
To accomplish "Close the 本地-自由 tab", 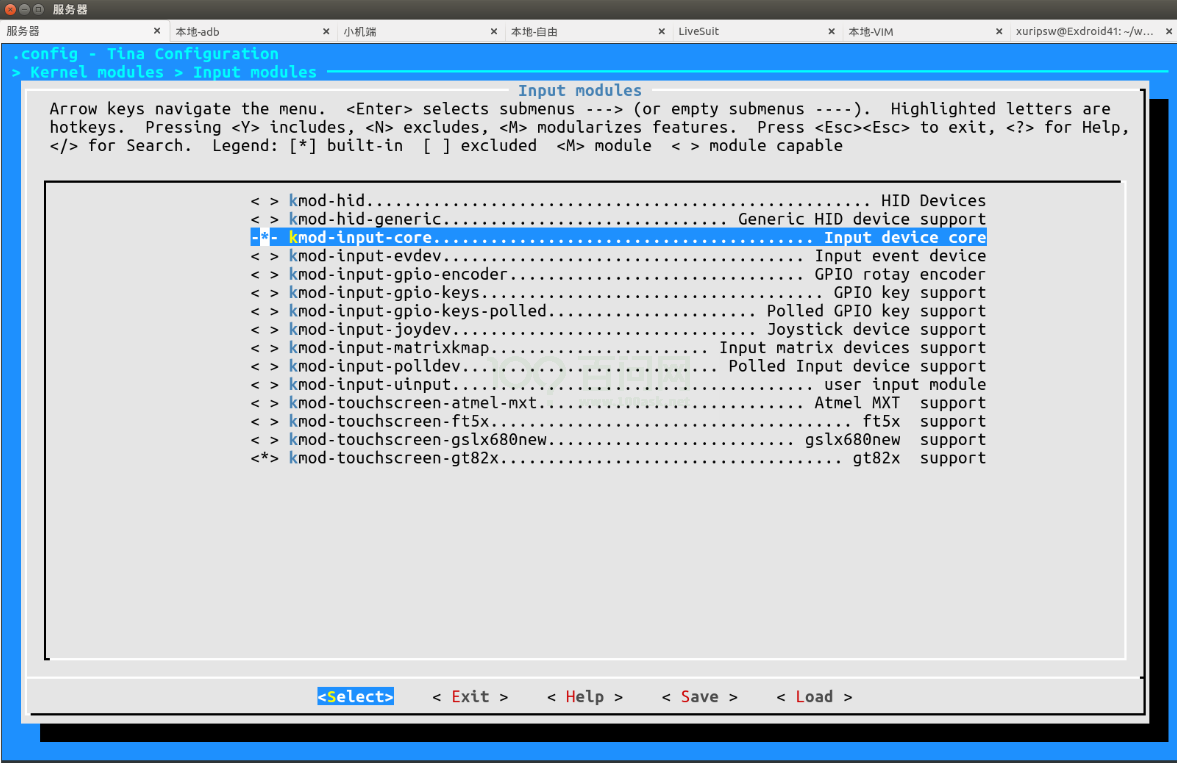I will point(662,32).
